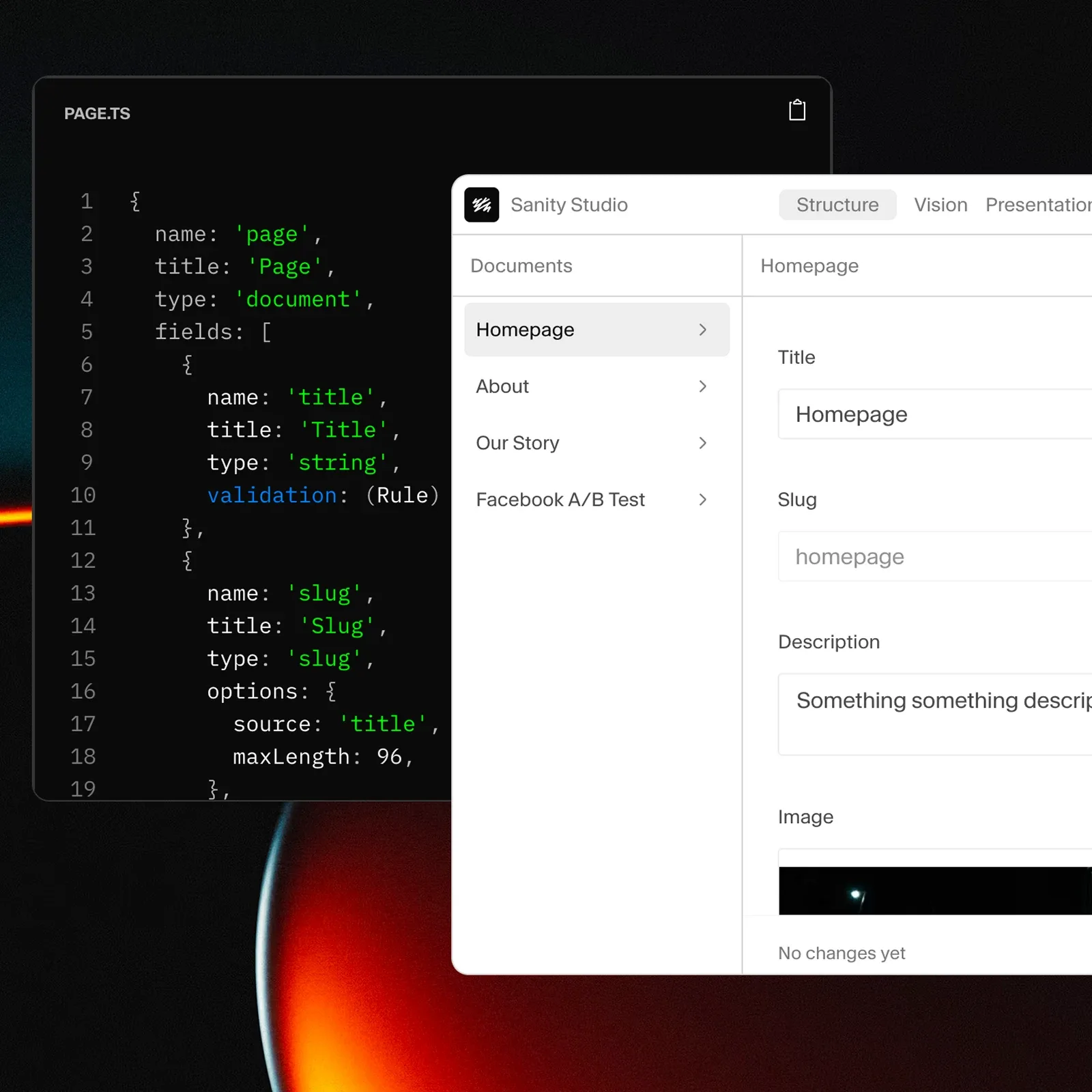Viewport: 1092px width, 1092px height.
Task: Copy code with the clipboard icon
Action: coord(796,110)
